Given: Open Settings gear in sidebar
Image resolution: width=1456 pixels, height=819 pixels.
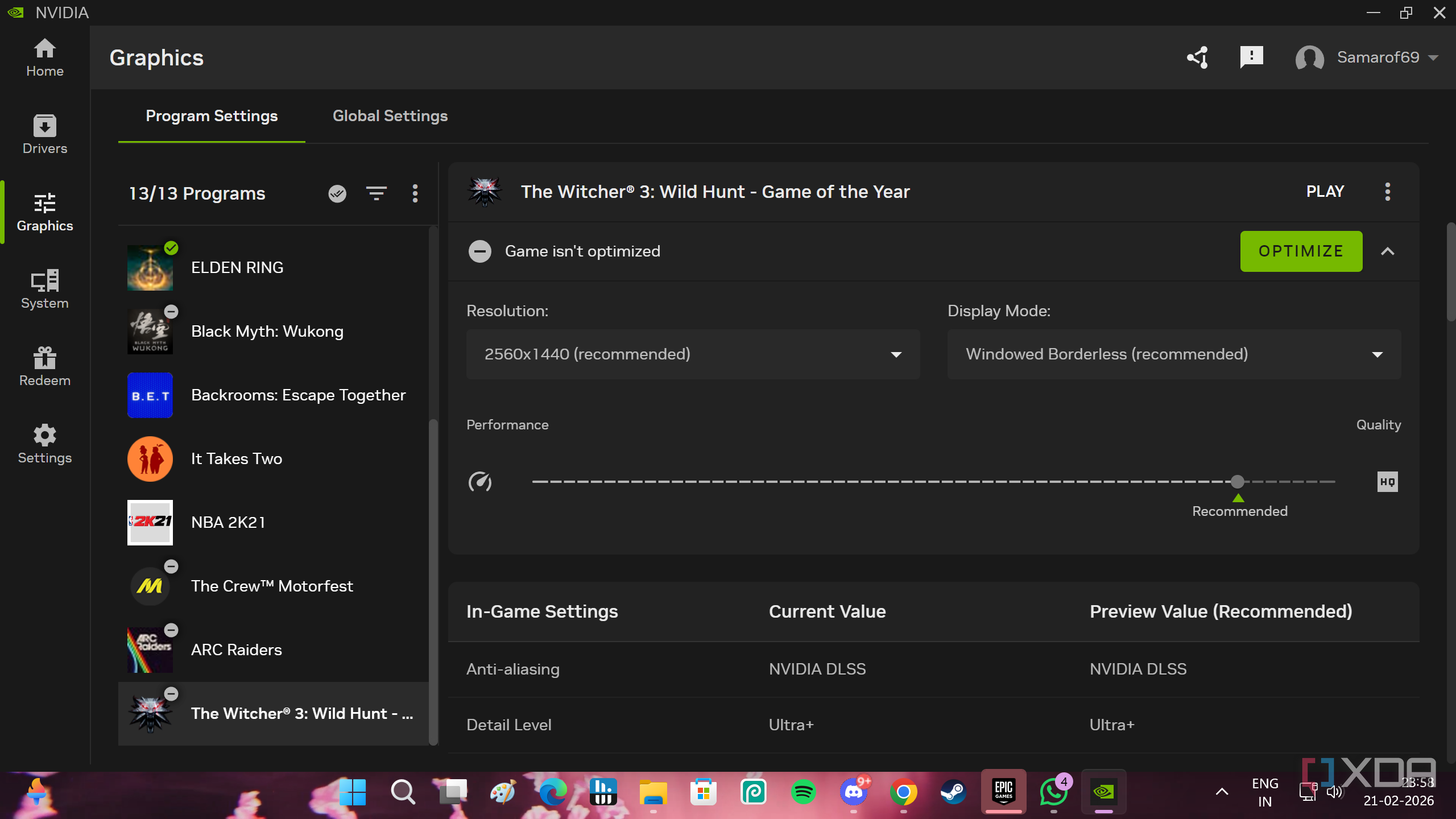Looking at the screenshot, I should click(x=44, y=444).
